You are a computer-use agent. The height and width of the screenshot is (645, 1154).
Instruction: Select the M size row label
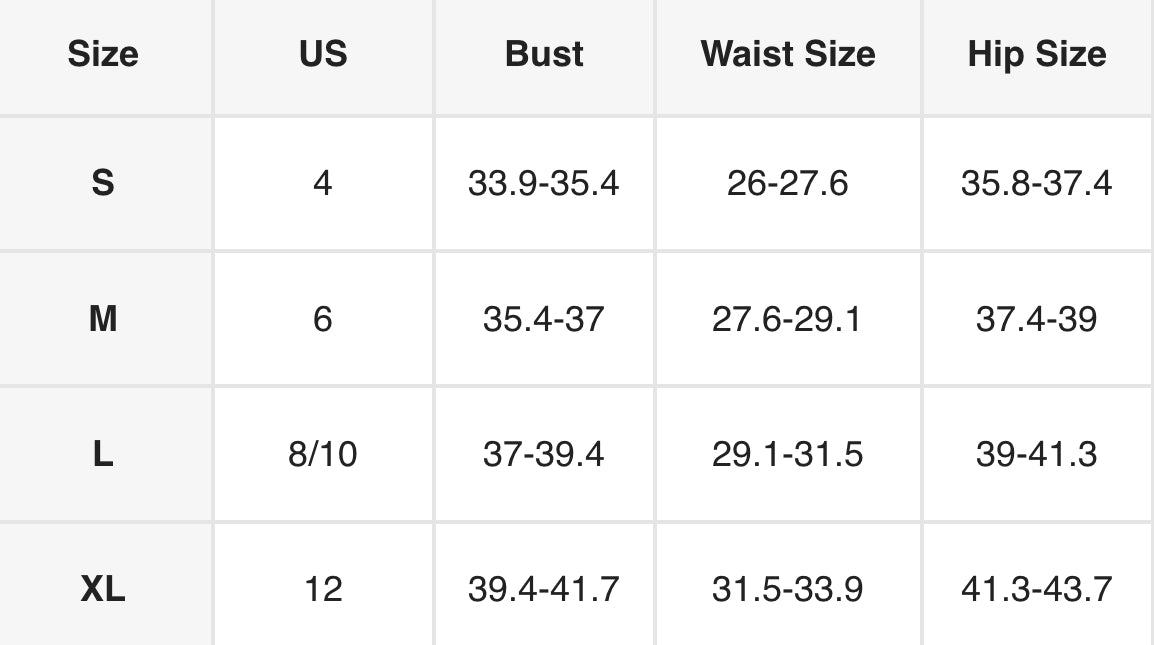tap(103, 320)
